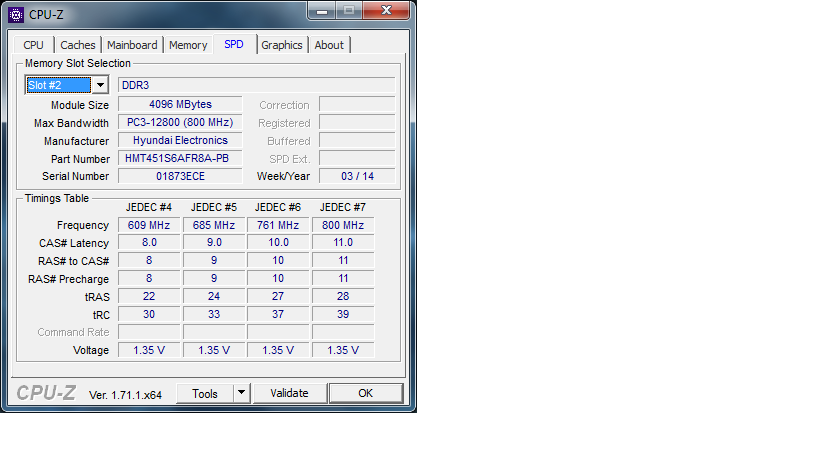The height and width of the screenshot is (460, 819).
Task: Expand the Slot #2 memory slot dropdown
Action: click(100, 85)
